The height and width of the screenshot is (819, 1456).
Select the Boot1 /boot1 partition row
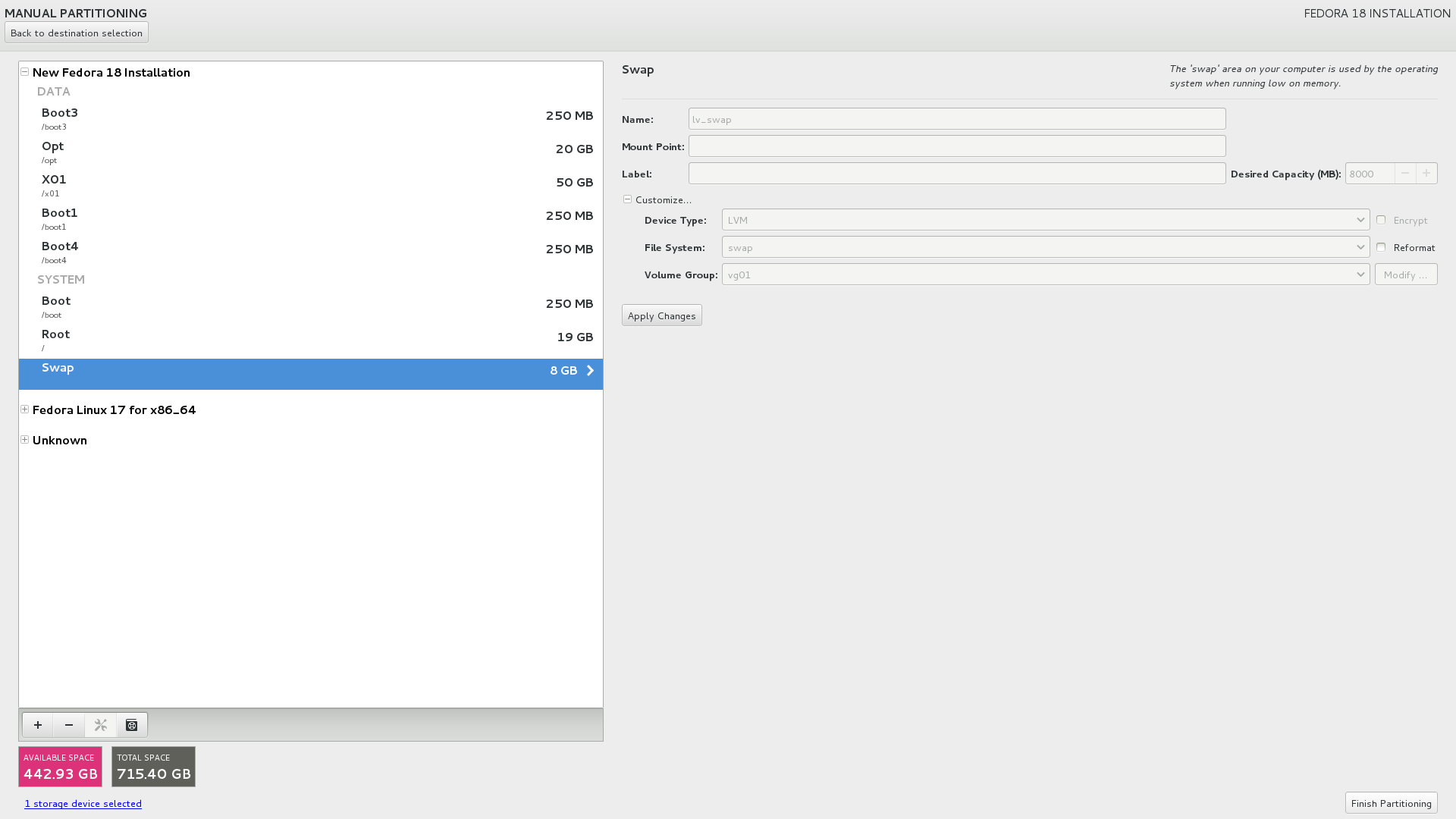(311, 218)
